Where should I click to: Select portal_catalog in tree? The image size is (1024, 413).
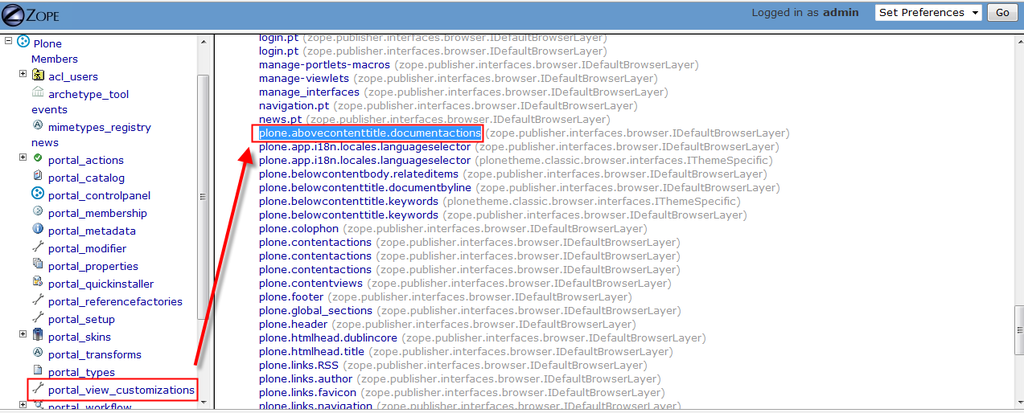pos(86,178)
